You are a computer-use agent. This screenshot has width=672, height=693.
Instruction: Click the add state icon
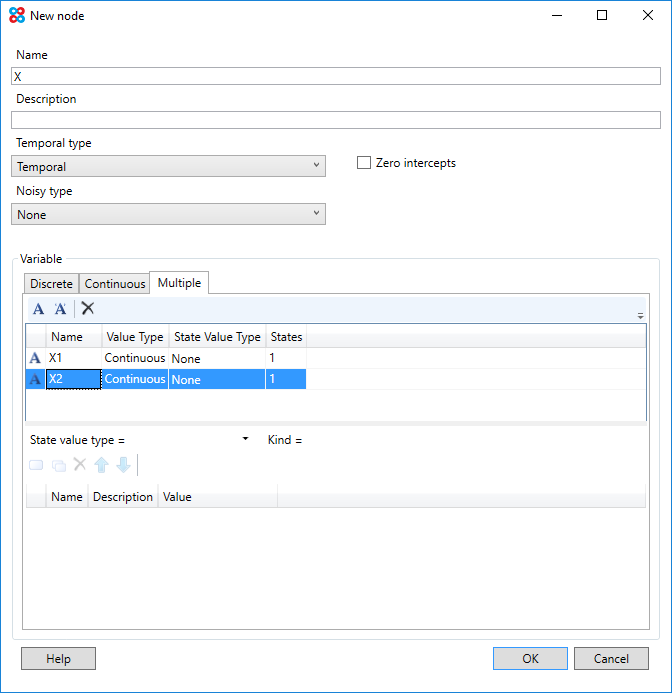(36, 465)
